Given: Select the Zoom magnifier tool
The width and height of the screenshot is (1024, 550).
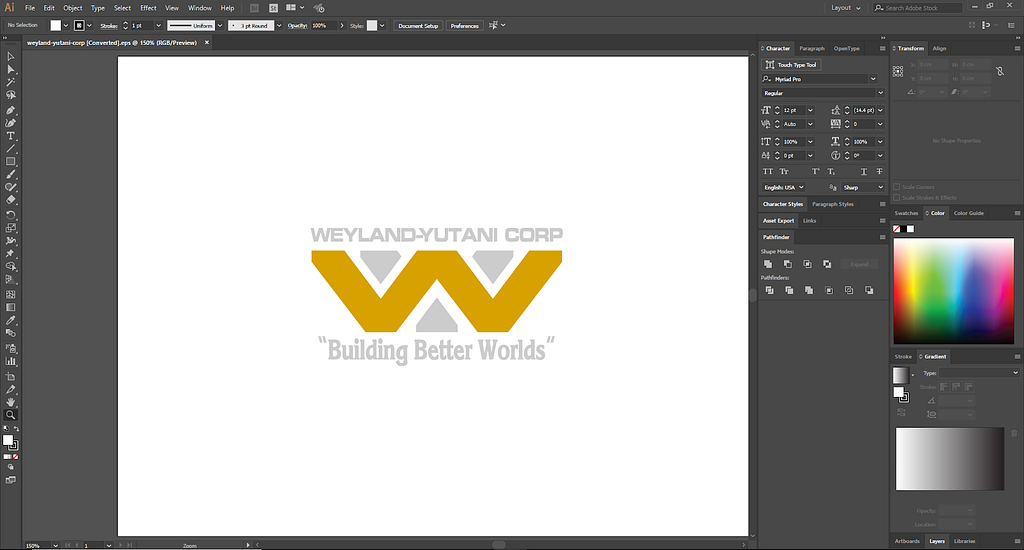Looking at the screenshot, I should tap(10, 415).
